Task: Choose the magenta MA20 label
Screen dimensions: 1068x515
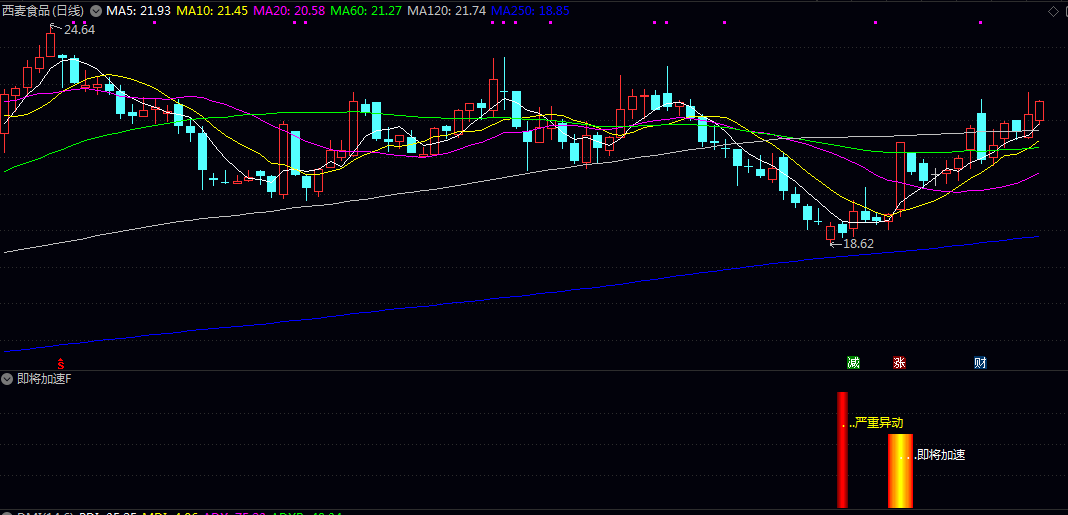Action: tap(290, 11)
